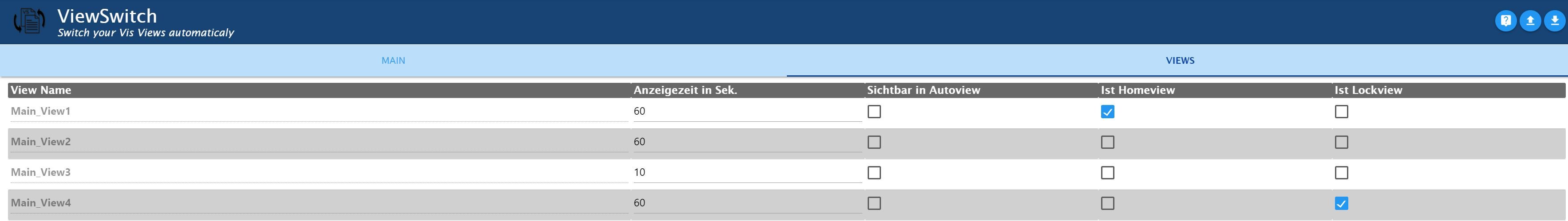Click the Main_View4 view name field
This screenshot has height=221, width=1568.
pos(319,203)
